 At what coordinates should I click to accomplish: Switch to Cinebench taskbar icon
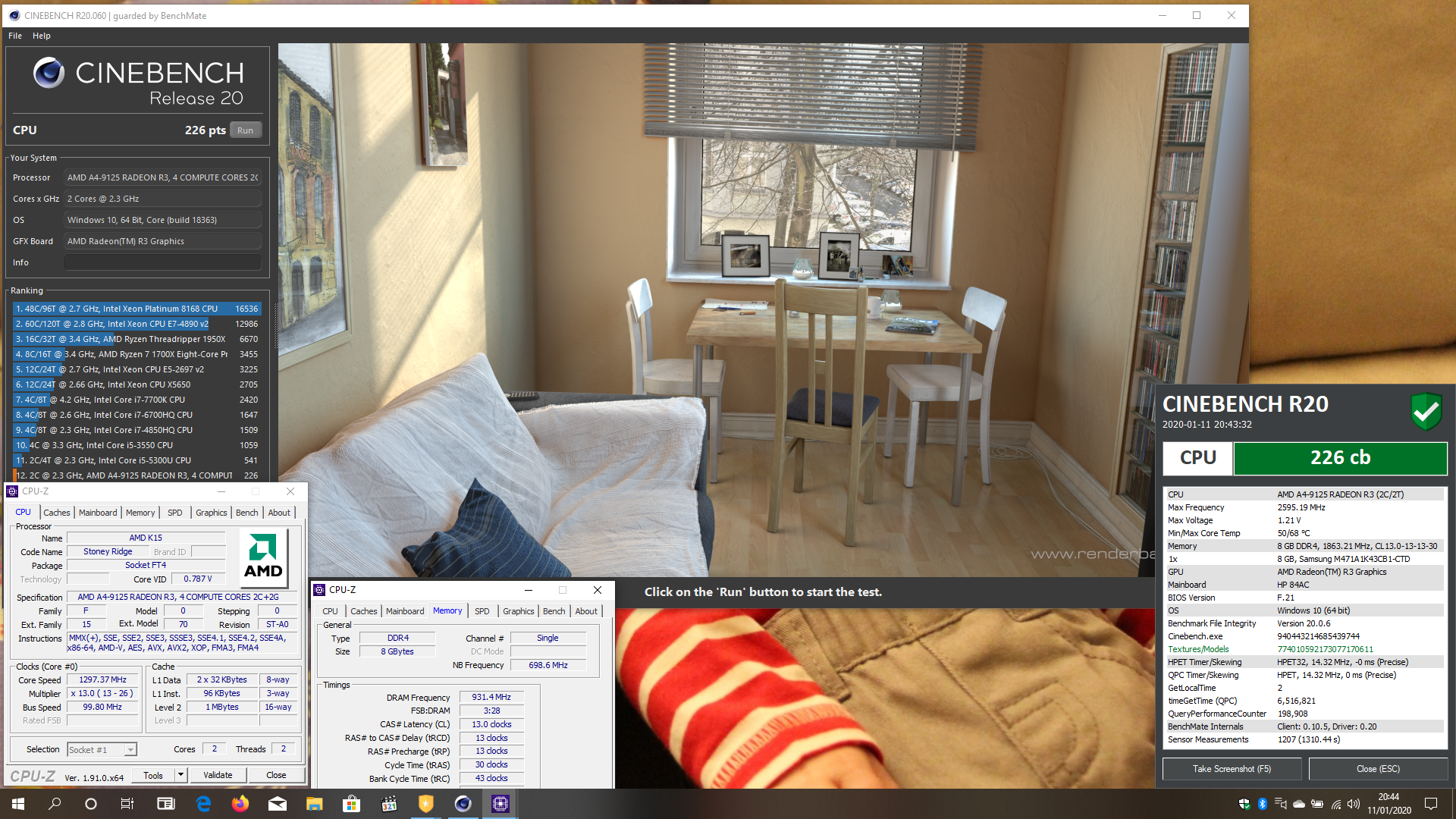tap(463, 804)
